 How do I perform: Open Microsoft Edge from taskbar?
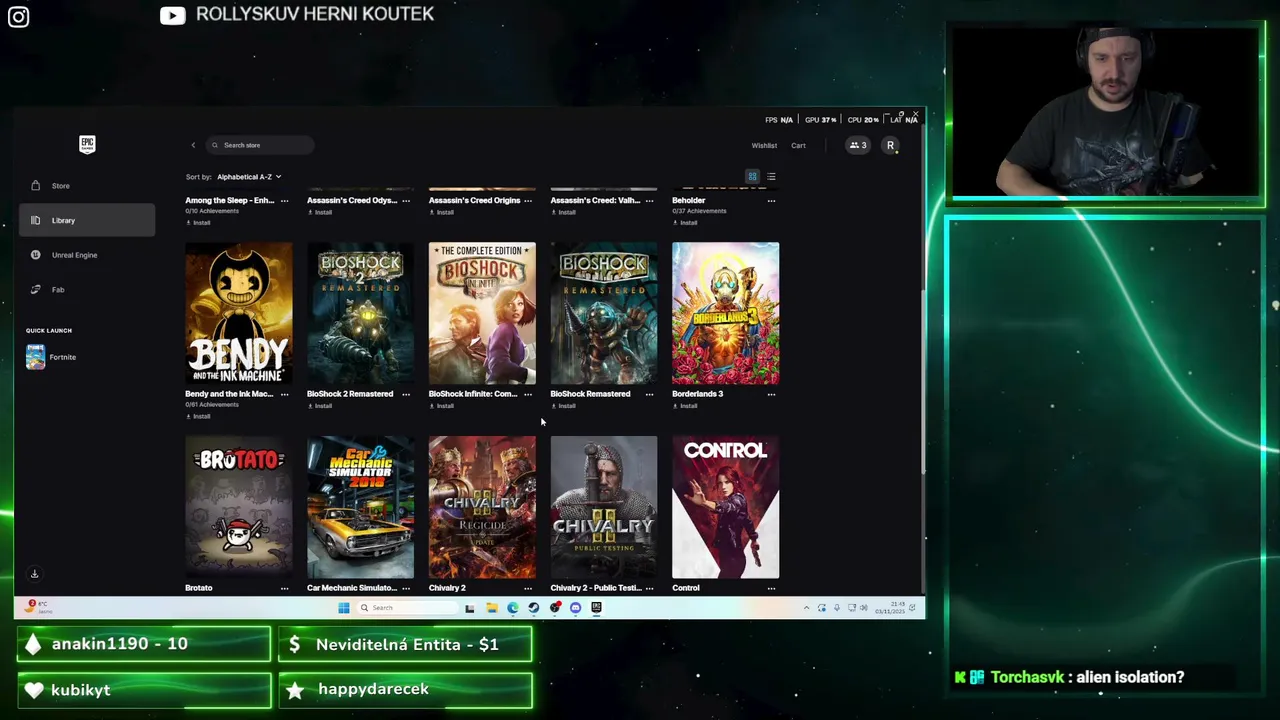point(513,608)
